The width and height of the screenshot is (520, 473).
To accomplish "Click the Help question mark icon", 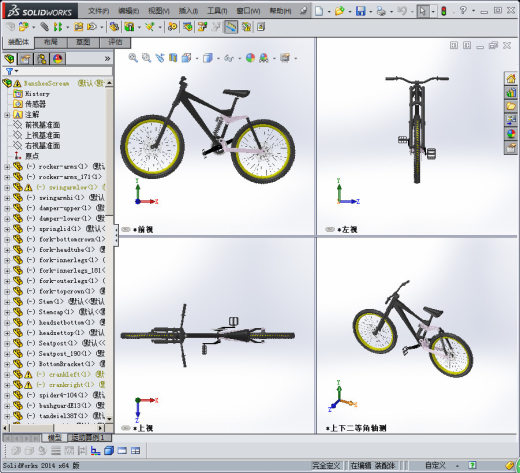I will (x=463, y=10).
